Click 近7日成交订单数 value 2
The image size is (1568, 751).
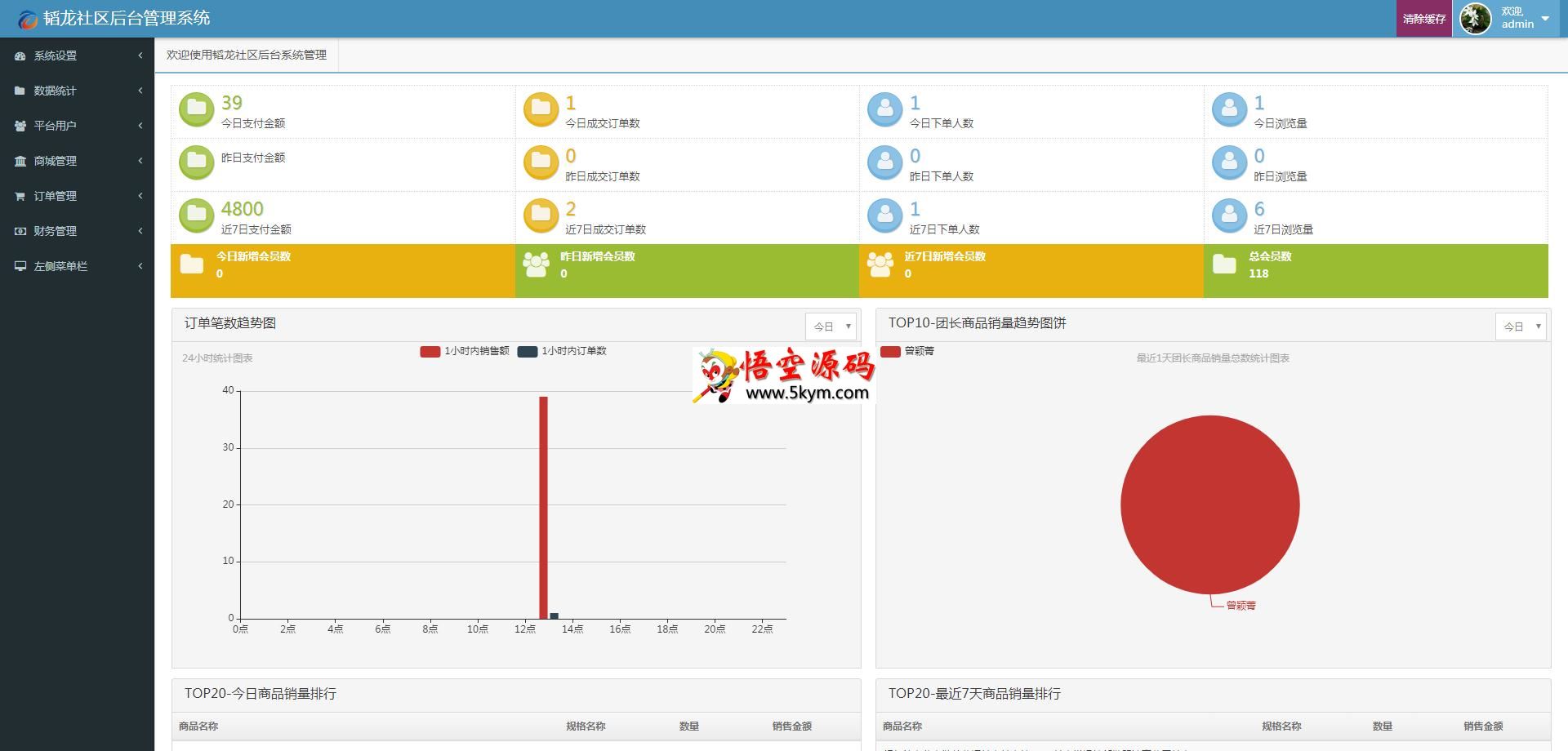pyautogui.click(x=571, y=209)
